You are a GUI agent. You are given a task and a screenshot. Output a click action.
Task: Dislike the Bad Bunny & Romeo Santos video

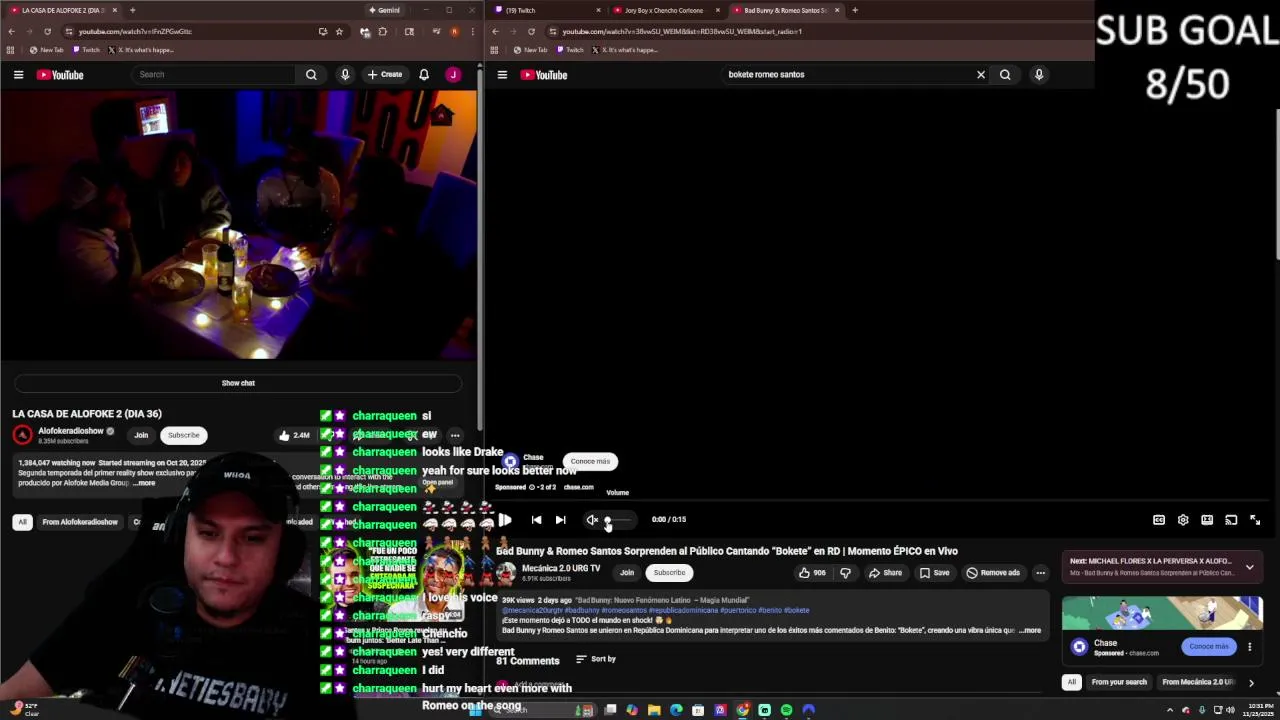[x=845, y=573]
